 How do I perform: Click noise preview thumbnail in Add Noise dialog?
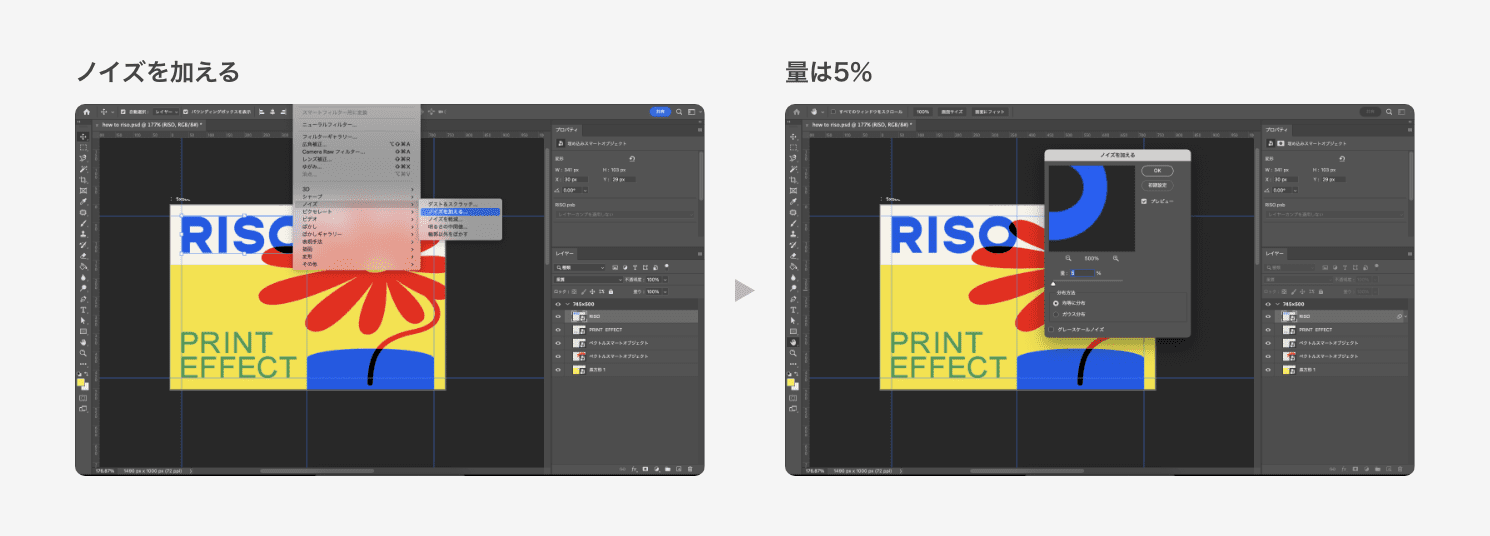[x=1092, y=208]
